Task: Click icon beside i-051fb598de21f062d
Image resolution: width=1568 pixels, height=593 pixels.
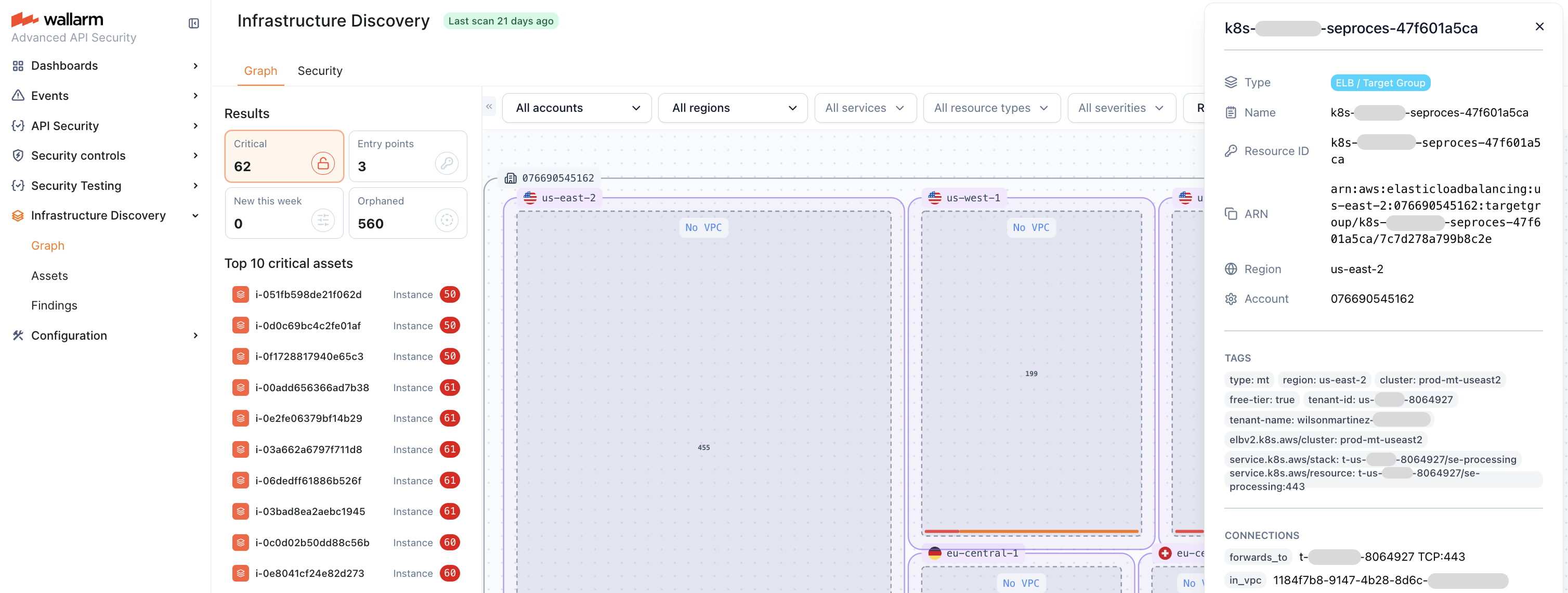Action: tap(241, 294)
